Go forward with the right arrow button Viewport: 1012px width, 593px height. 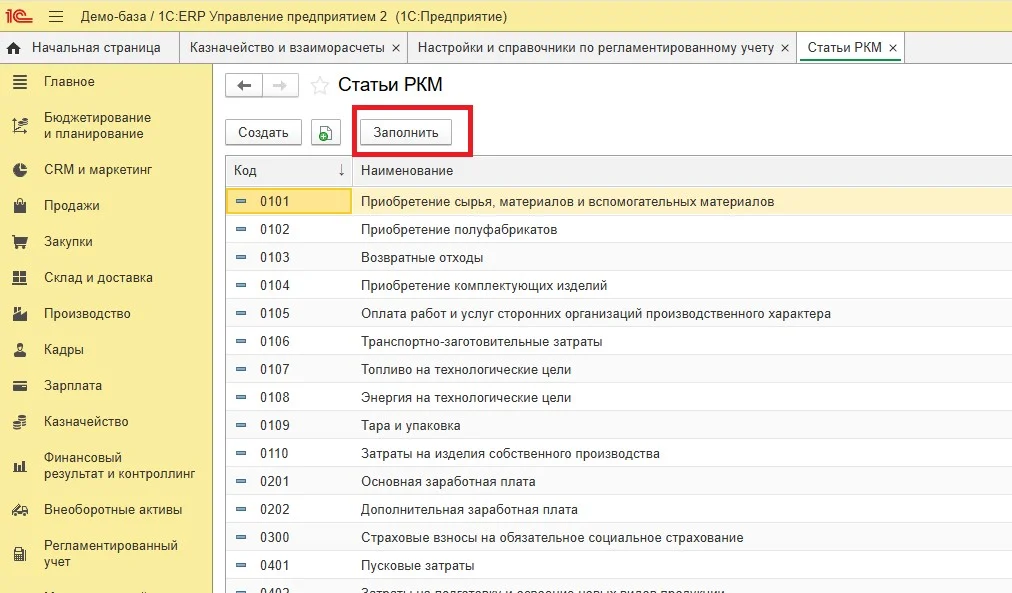pos(280,85)
